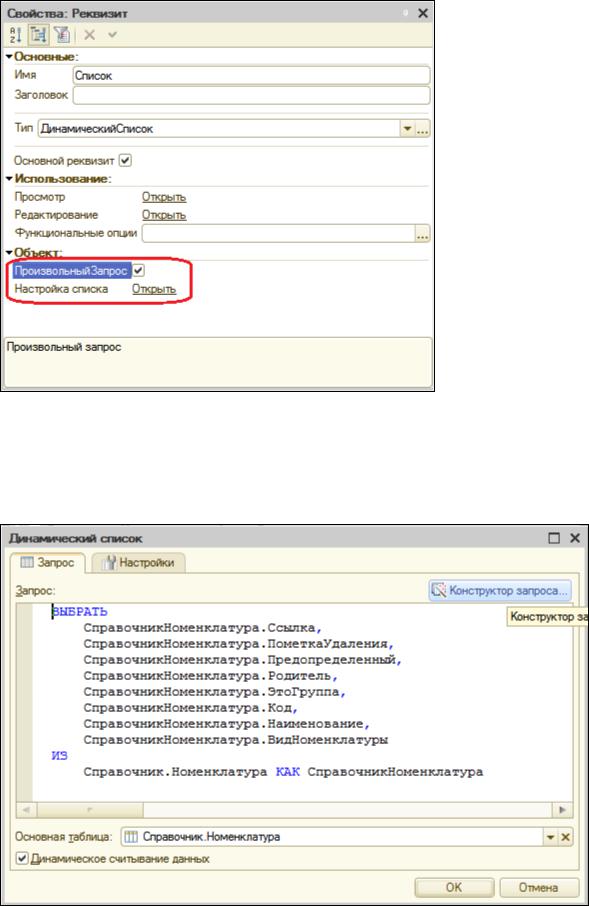Toggle the Основной реквизит checkbox
The width and height of the screenshot is (589, 906).
click(x=125, y=160)
